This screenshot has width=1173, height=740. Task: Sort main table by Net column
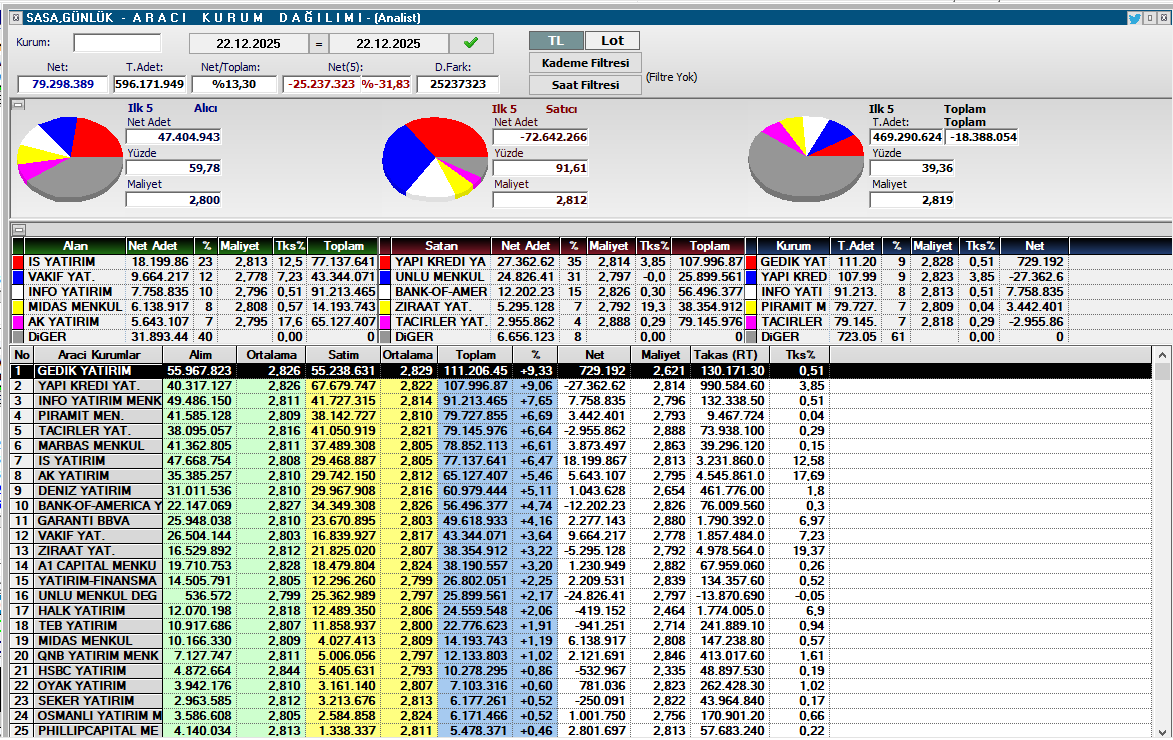(x=595, y=355)
